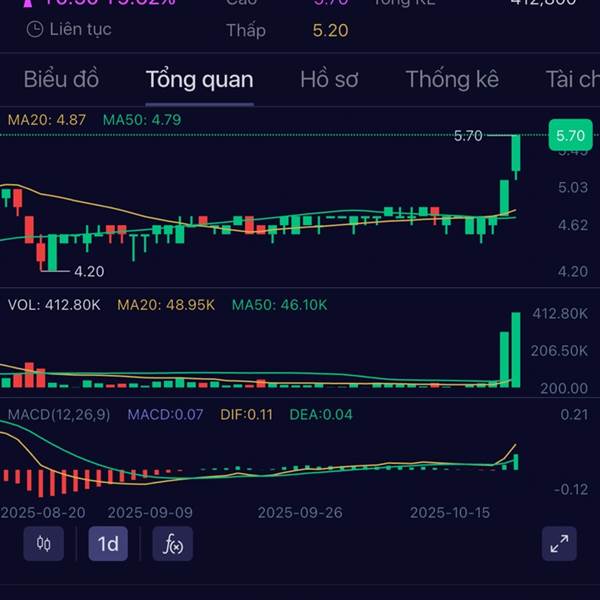
Task: Click the 5.03 price axis label
Action: (573, 188)
